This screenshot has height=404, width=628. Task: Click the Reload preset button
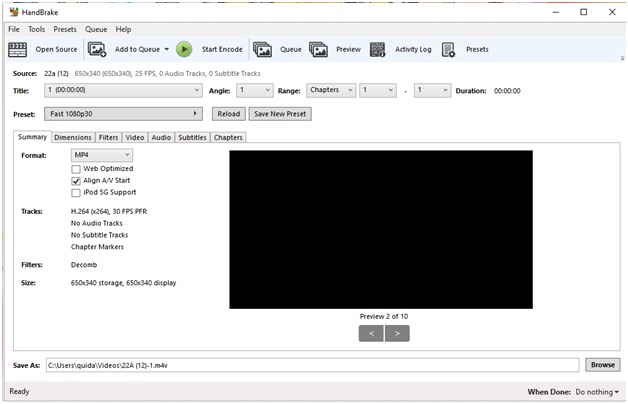[229, 114]
